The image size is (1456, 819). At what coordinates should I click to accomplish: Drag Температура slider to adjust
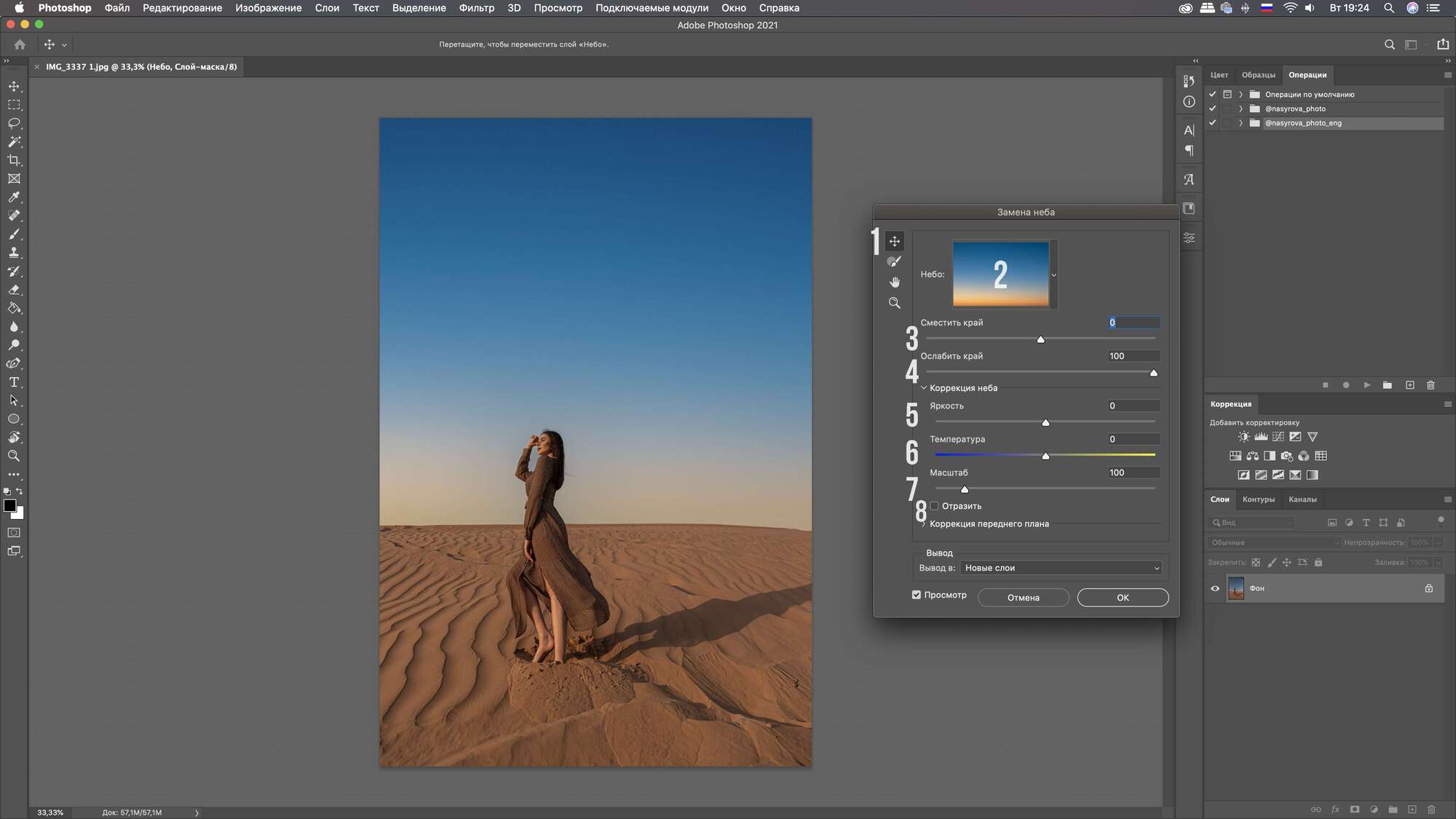coord(1045,456)
